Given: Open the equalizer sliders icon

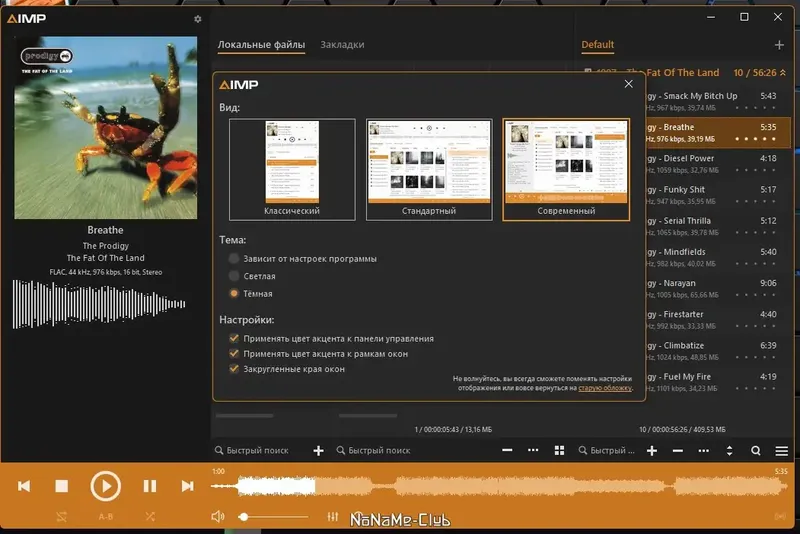Looking at the screenshot, I should (x=333, y=517).
